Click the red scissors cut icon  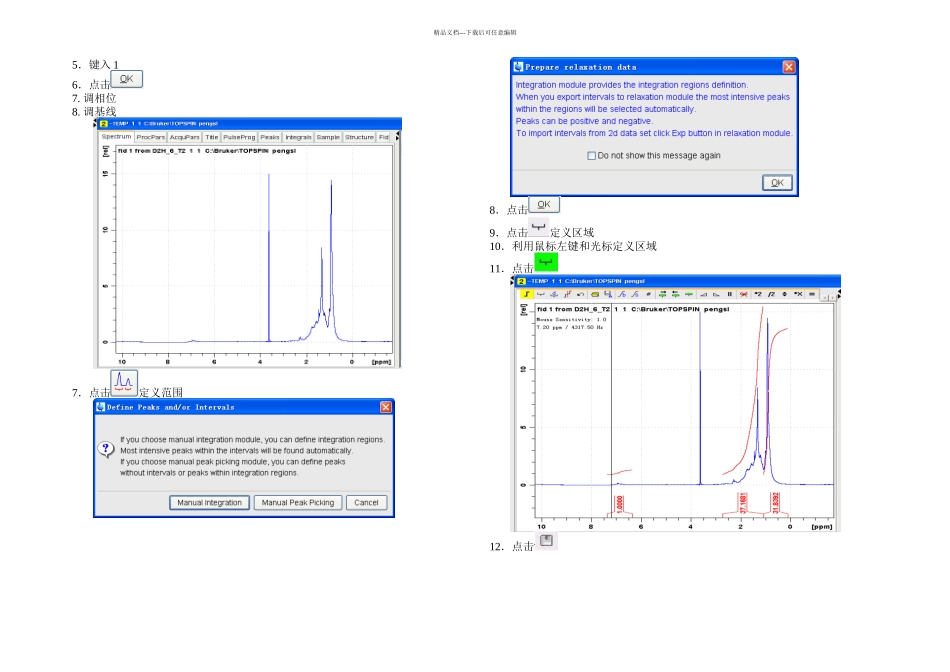click(x=744, y=294)
